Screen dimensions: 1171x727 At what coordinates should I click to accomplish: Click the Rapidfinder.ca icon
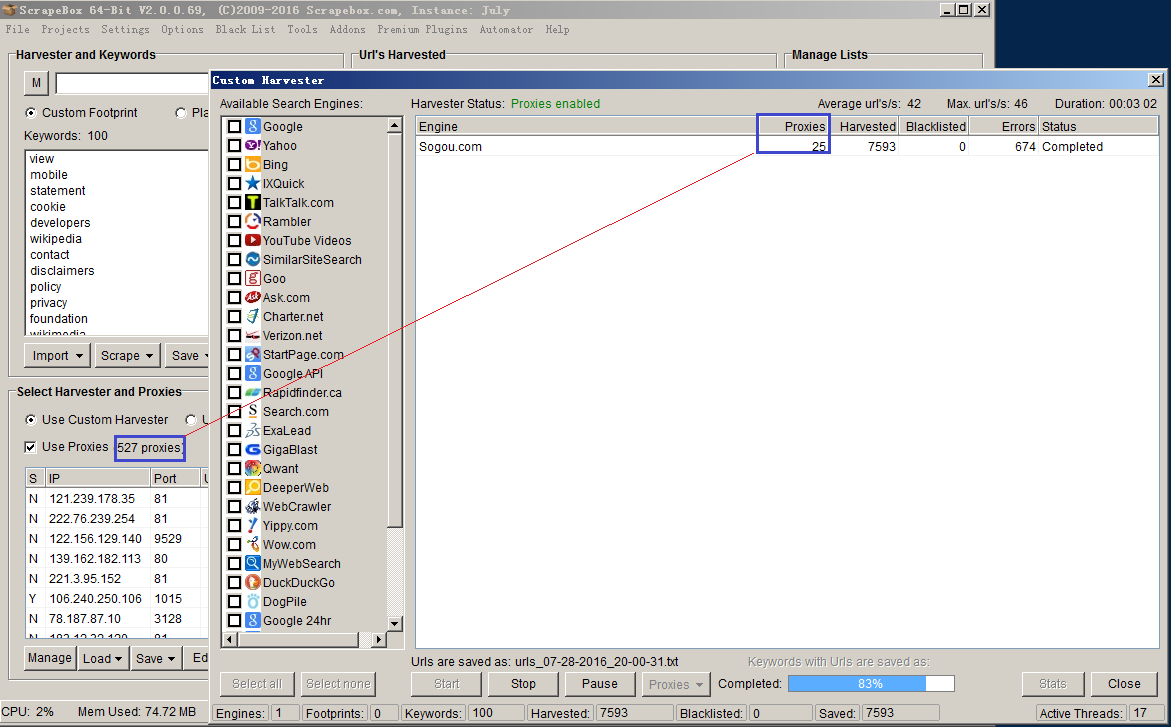[253, 392]
